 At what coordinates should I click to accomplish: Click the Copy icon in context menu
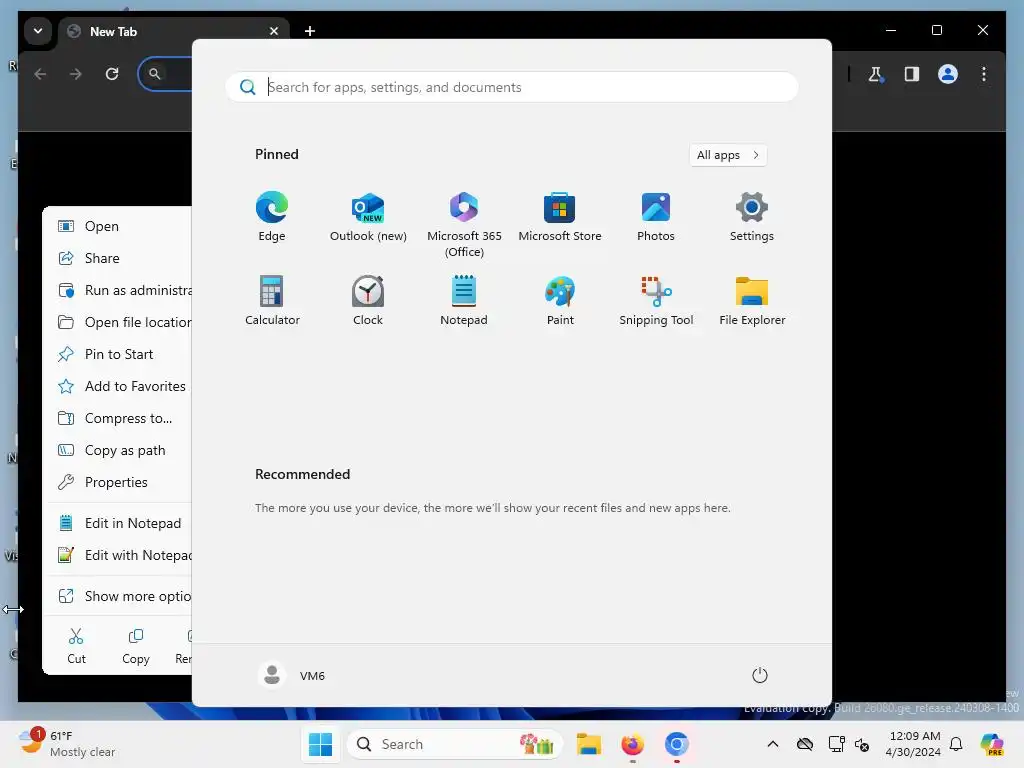point(136,646)
